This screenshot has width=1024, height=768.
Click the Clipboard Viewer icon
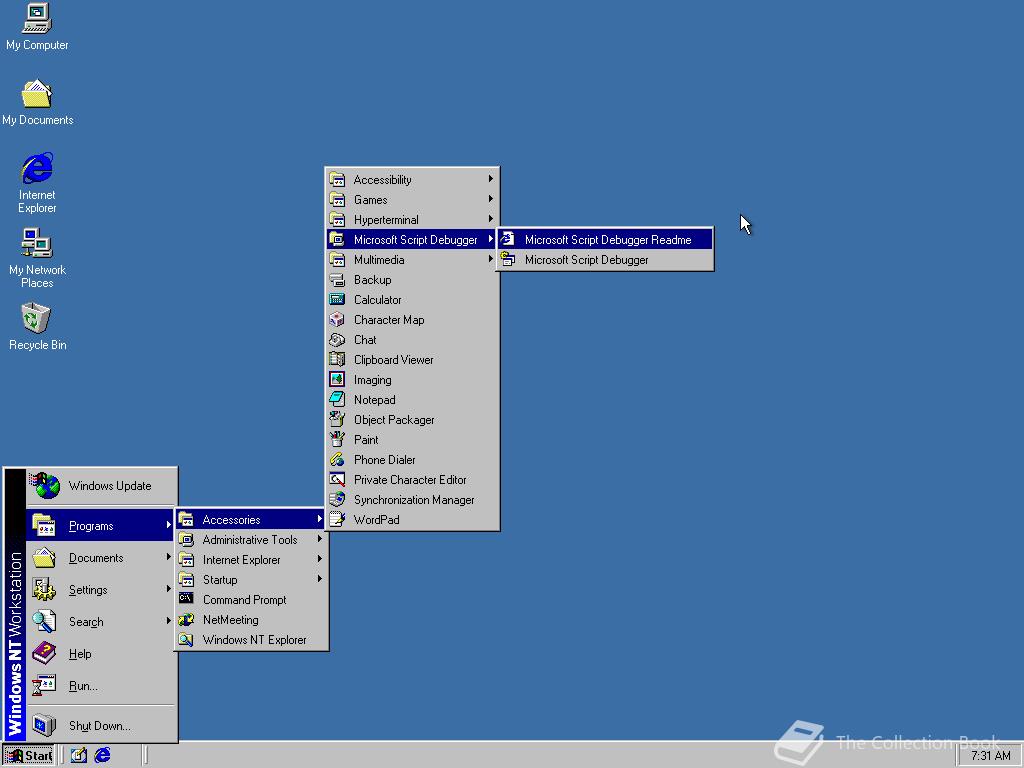[x=337, y=359]
